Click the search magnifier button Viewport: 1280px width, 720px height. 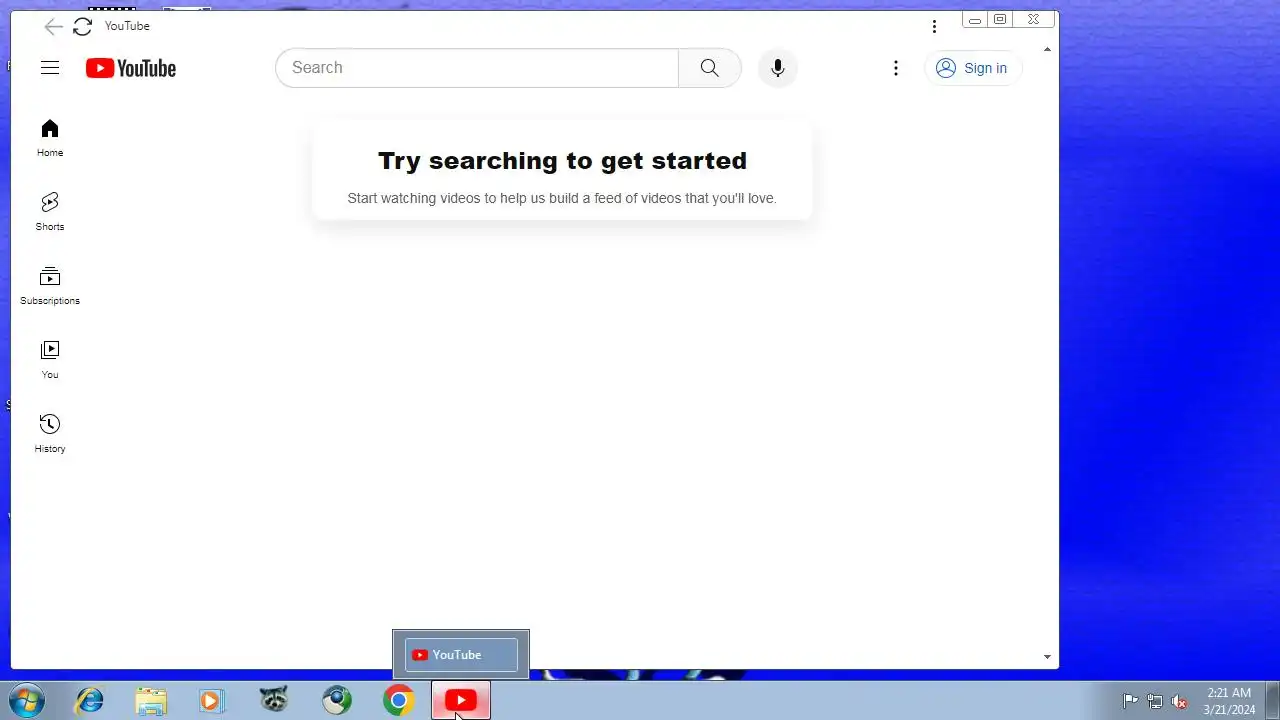[710, 68]
